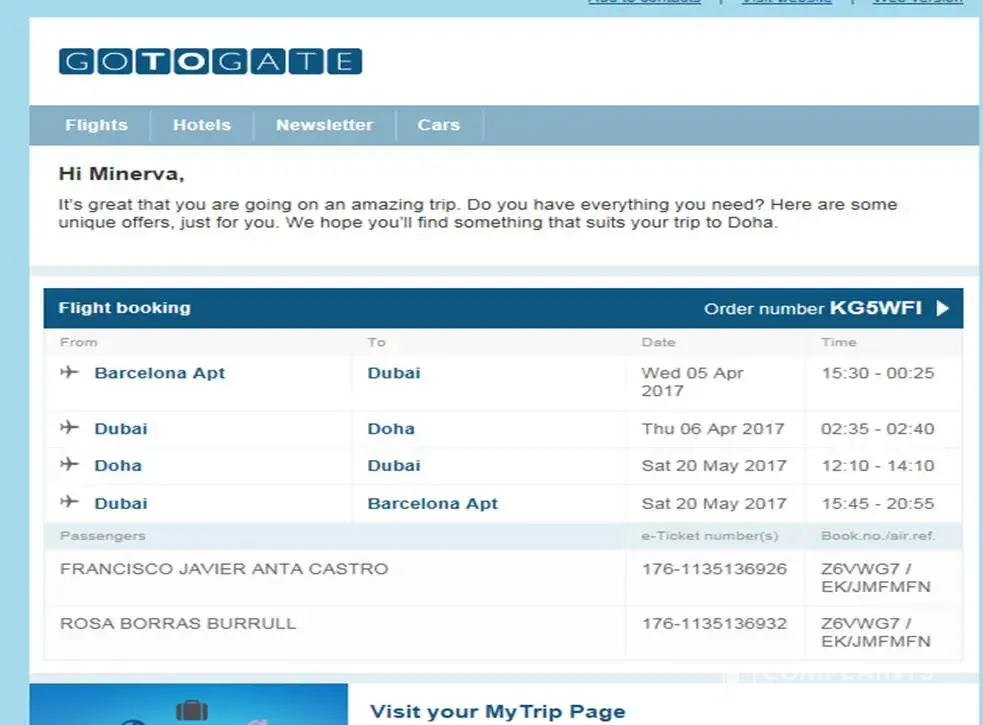Click the Gotogate logo
The height and width of the screenshot is (725, 983).
[210, 61]
